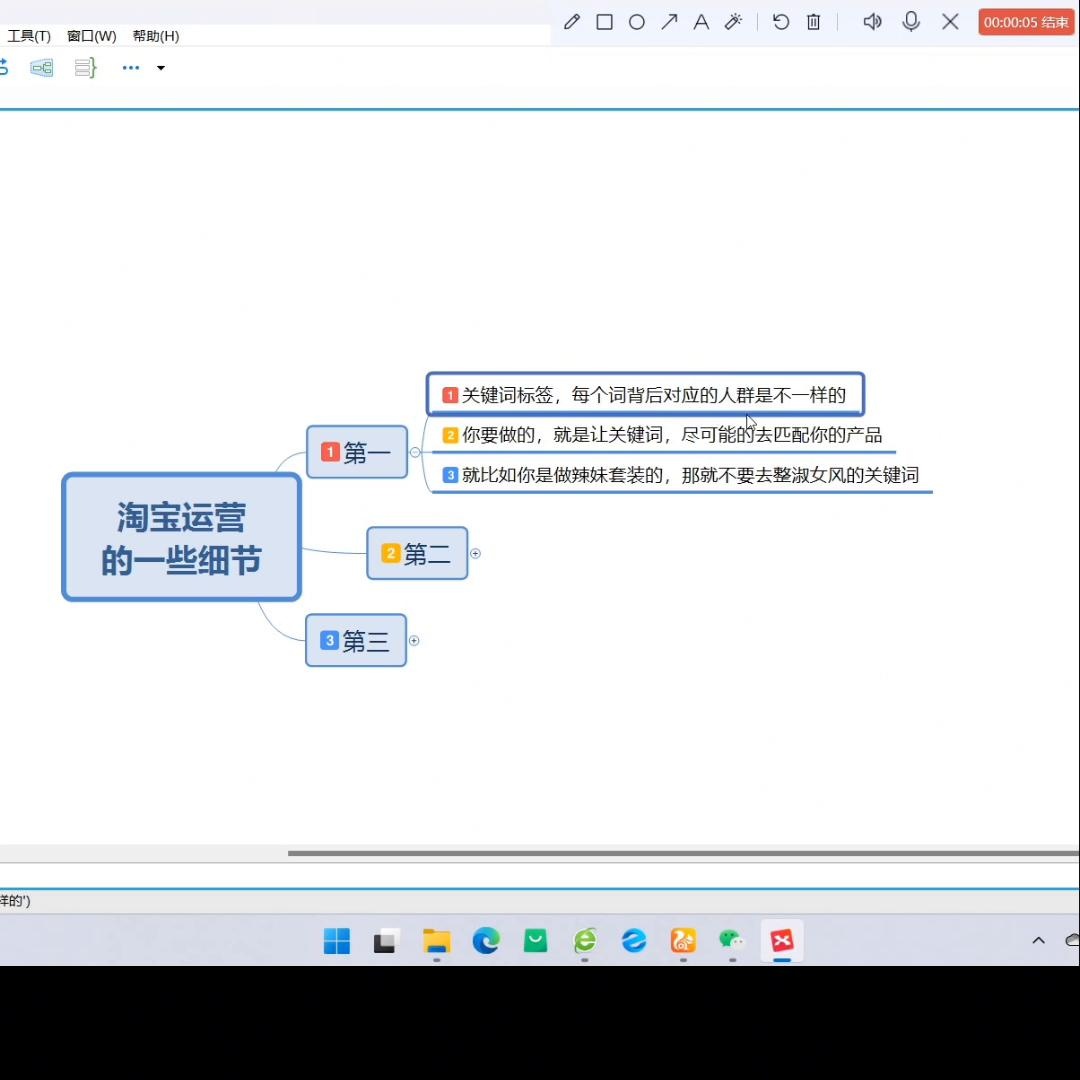This screenshot has width=1080, height=1080.
Task: Open the 窗口(W) menu
Action: point(92,36)
